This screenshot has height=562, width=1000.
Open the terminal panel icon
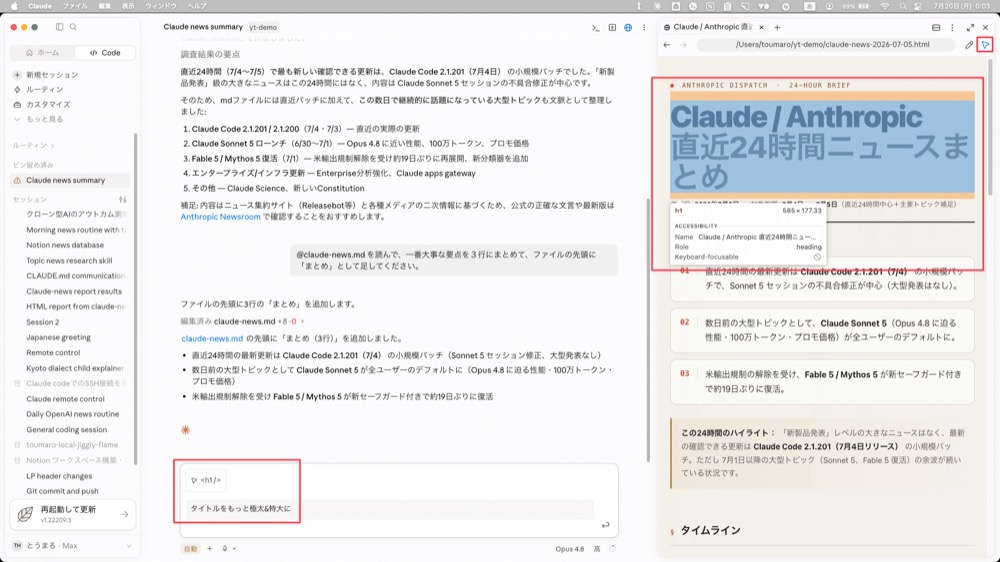(x=596, y=27)
